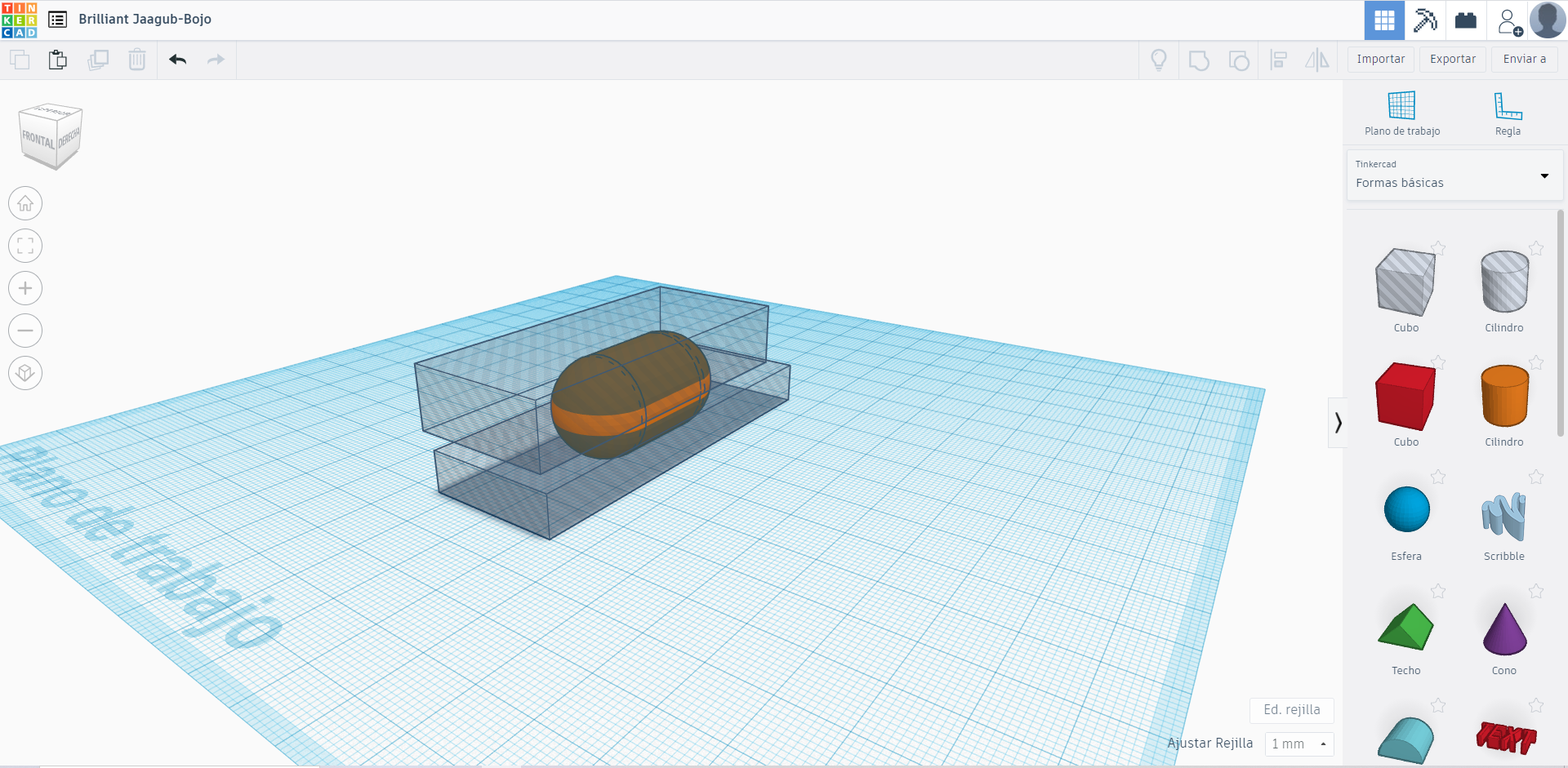Invite a collaborator with add-person icon
Screen dimensions: 1568x768
point(1509,21)
